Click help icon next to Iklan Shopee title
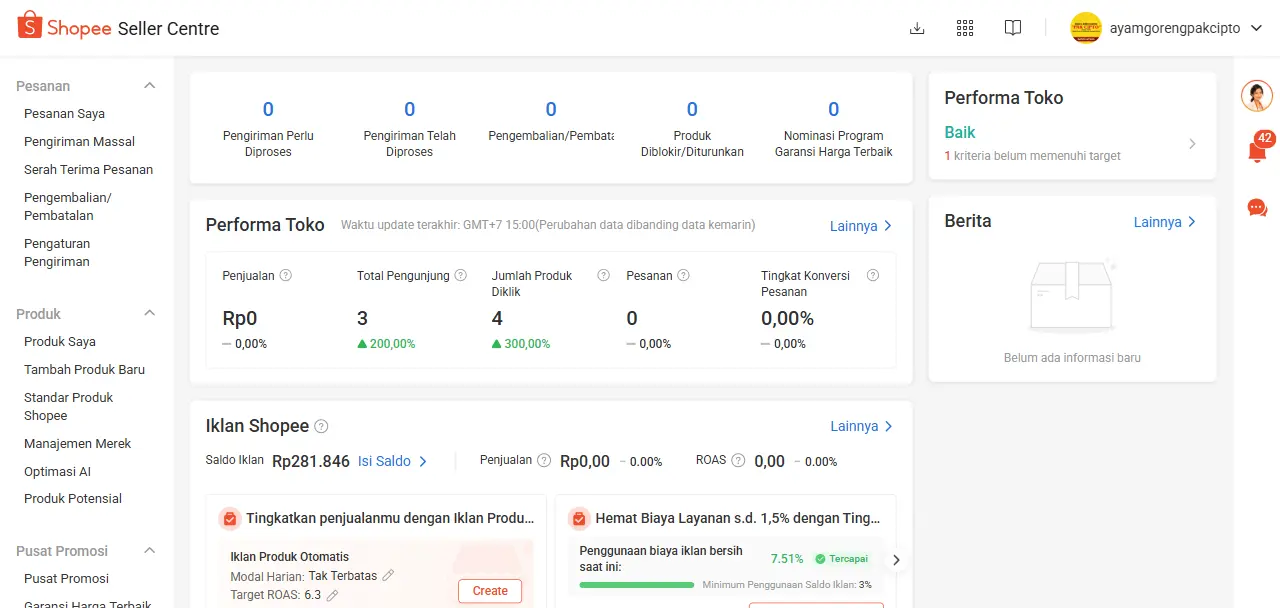The image size is (1280, 608). point(321,426)
